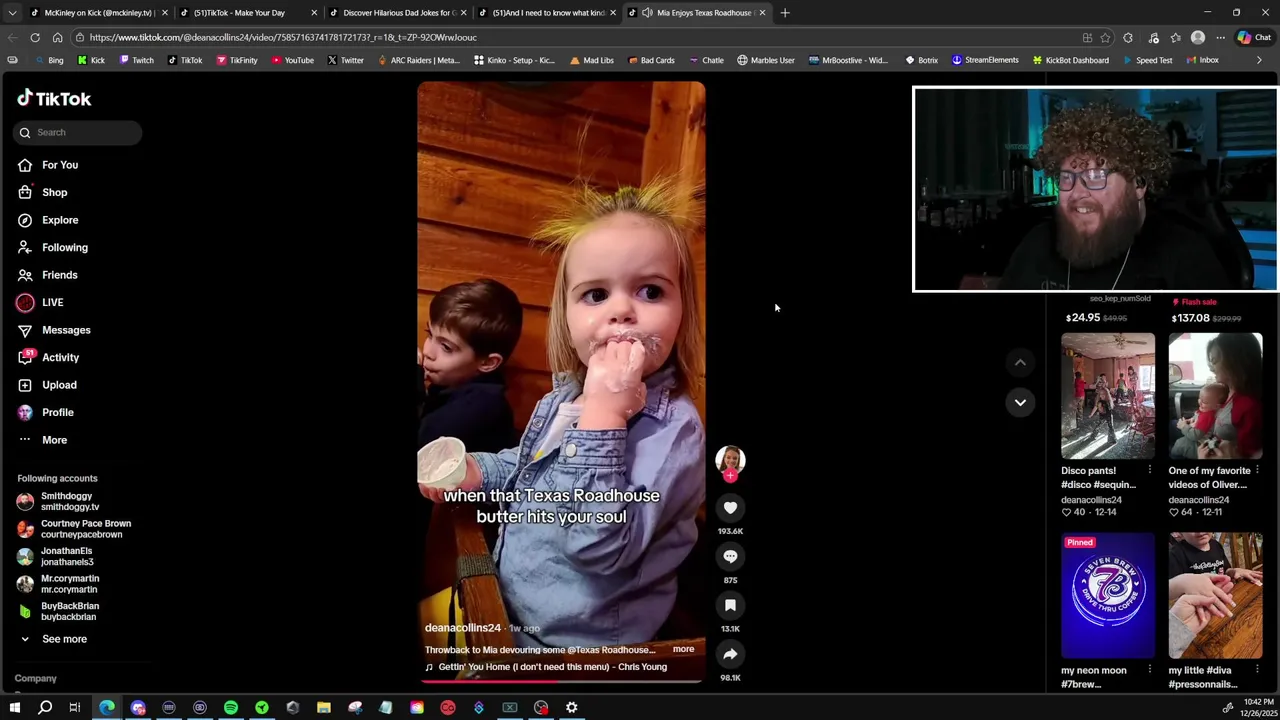Open options for Disco pants video
1280x720 pixels.
coord(1149,470)
